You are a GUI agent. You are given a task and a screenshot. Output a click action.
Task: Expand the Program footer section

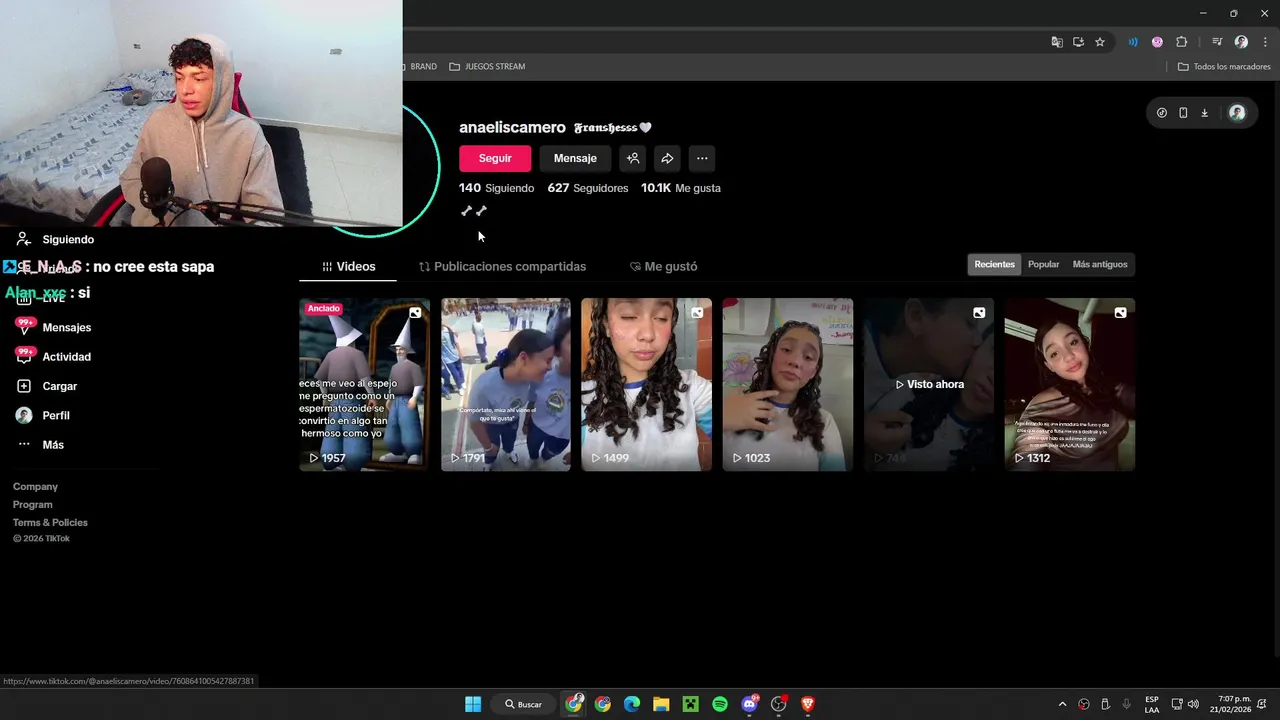33,505
